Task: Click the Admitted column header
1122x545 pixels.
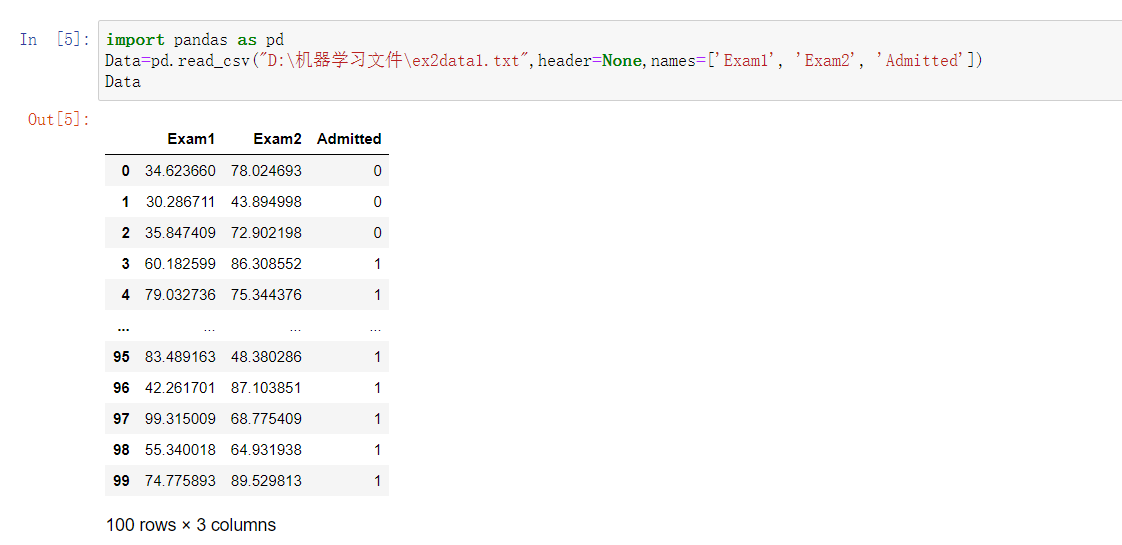Action: 349,139
